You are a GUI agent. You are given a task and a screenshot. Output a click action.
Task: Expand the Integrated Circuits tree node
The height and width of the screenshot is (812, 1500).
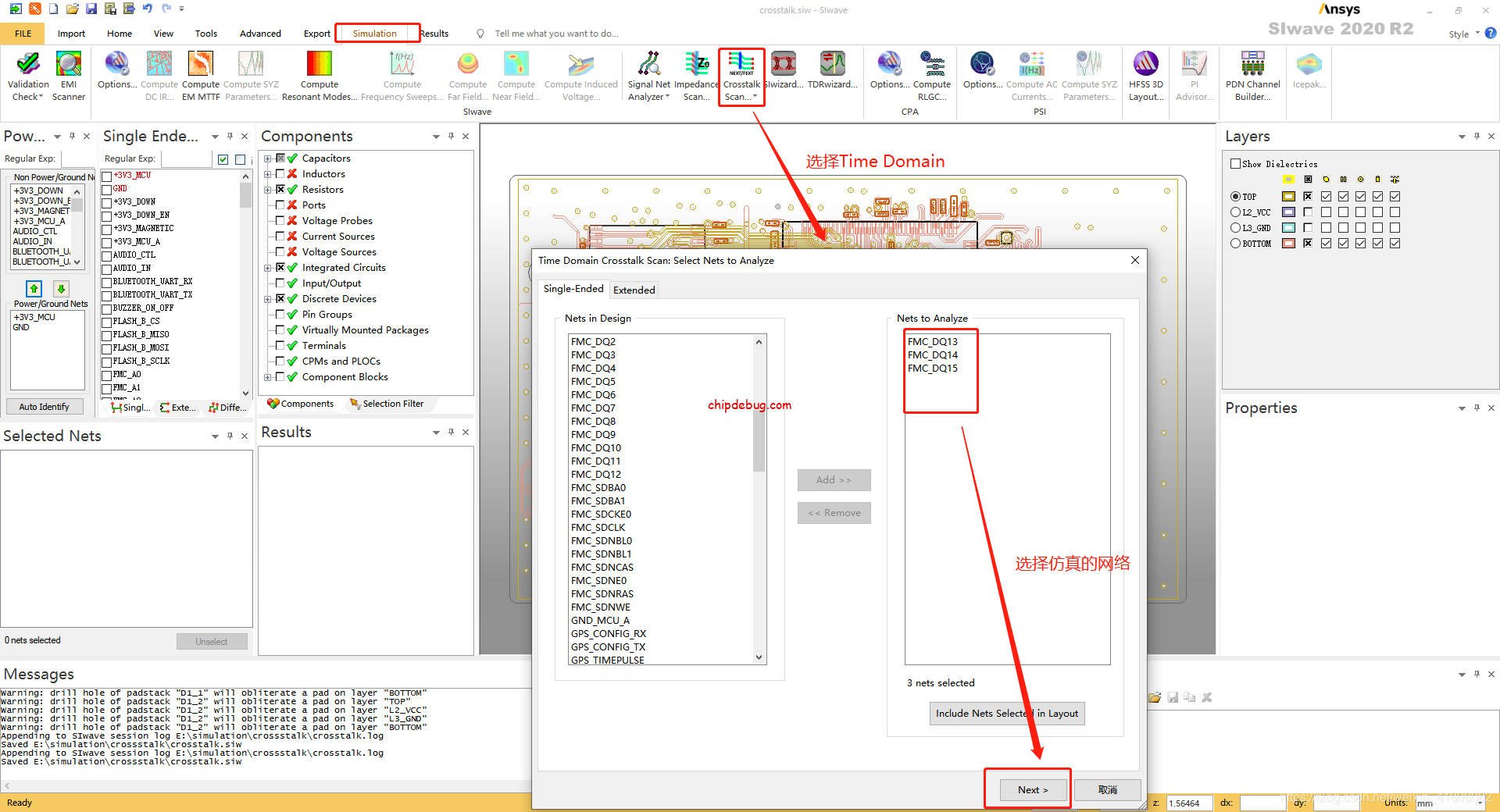pos(268,268)
